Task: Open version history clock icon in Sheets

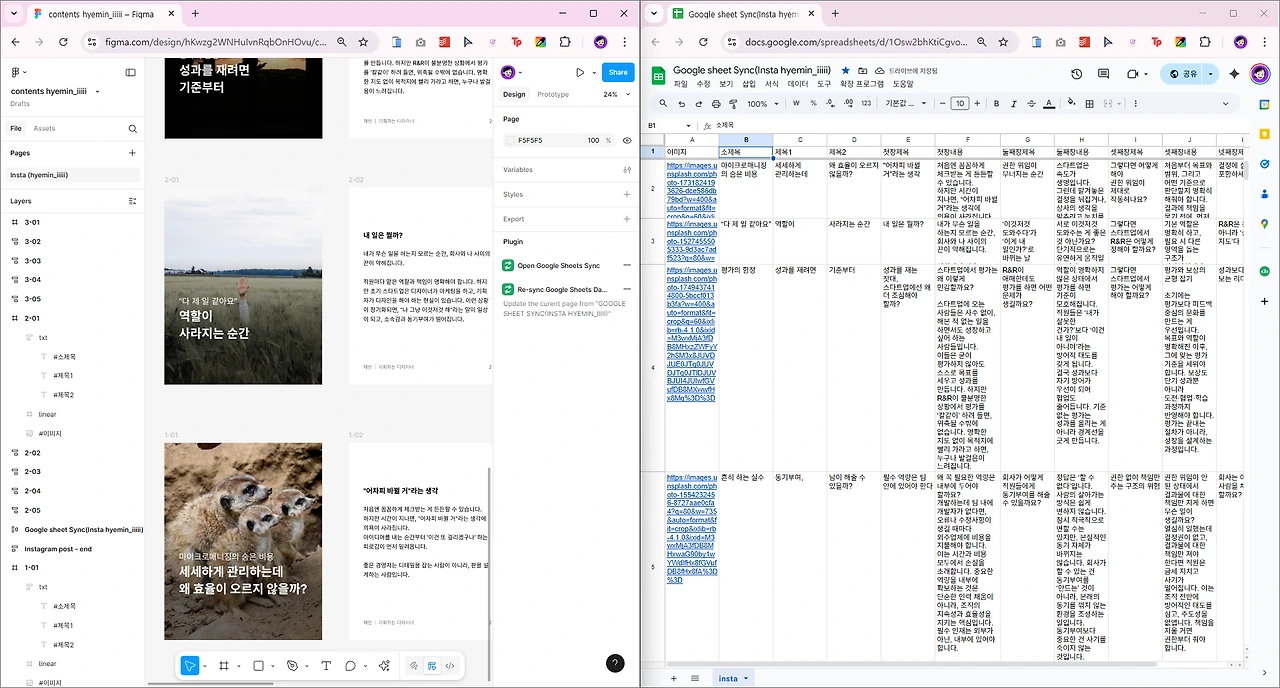Action: tap(1076, 74)
